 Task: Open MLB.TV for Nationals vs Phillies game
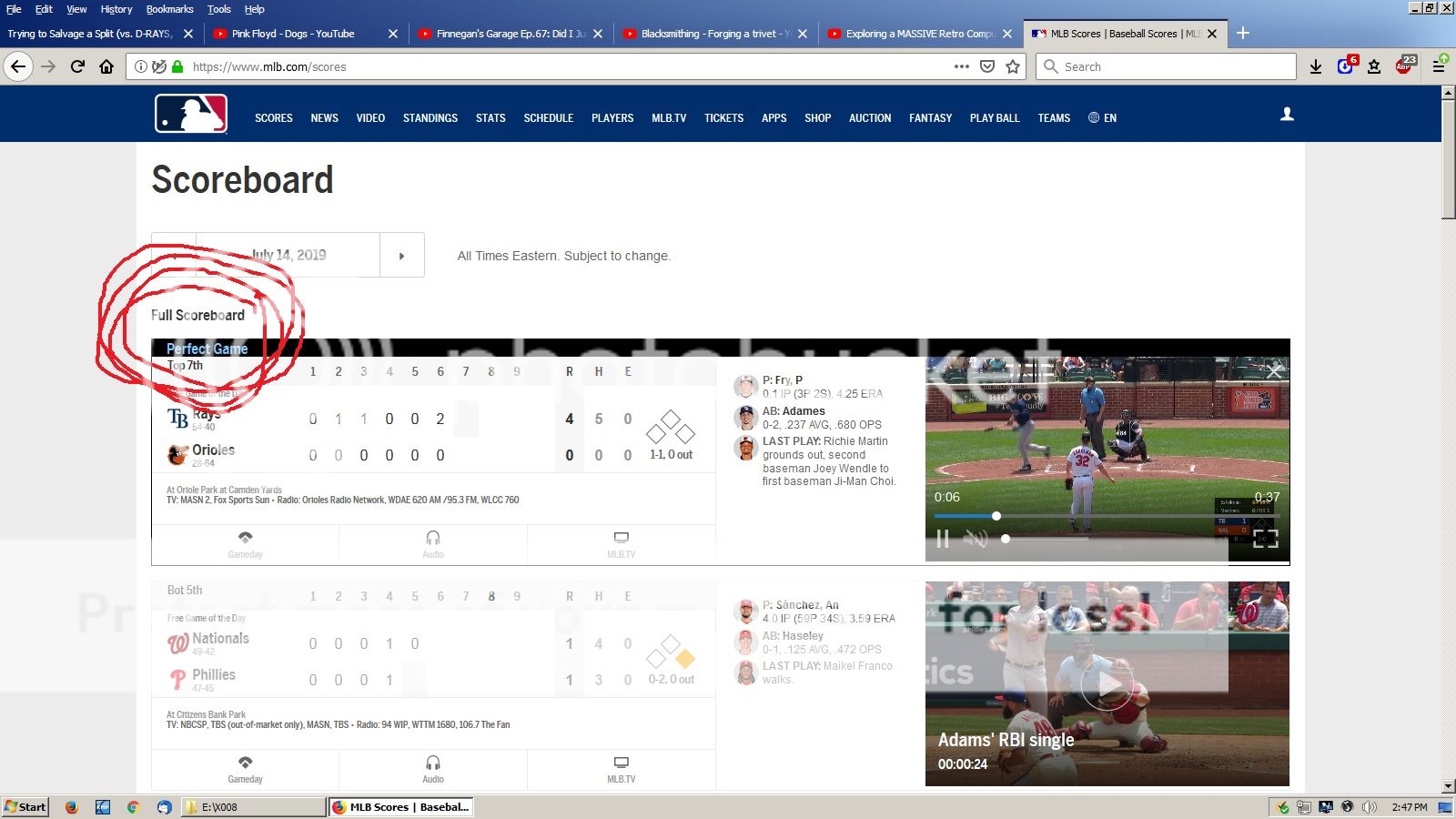point(622,769)
